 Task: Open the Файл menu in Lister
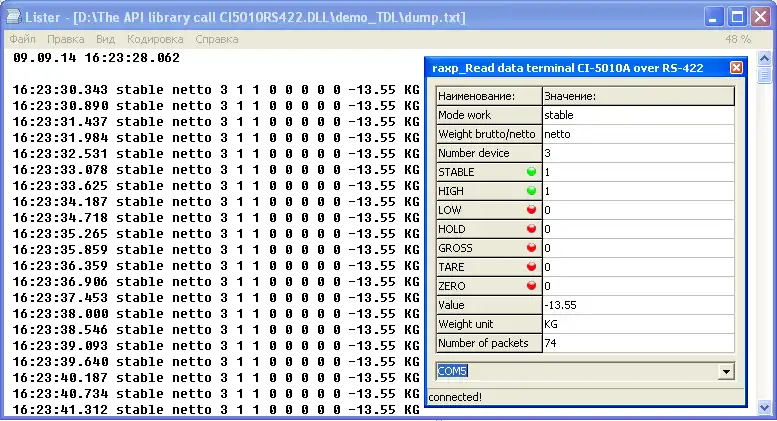click(22, 39)
